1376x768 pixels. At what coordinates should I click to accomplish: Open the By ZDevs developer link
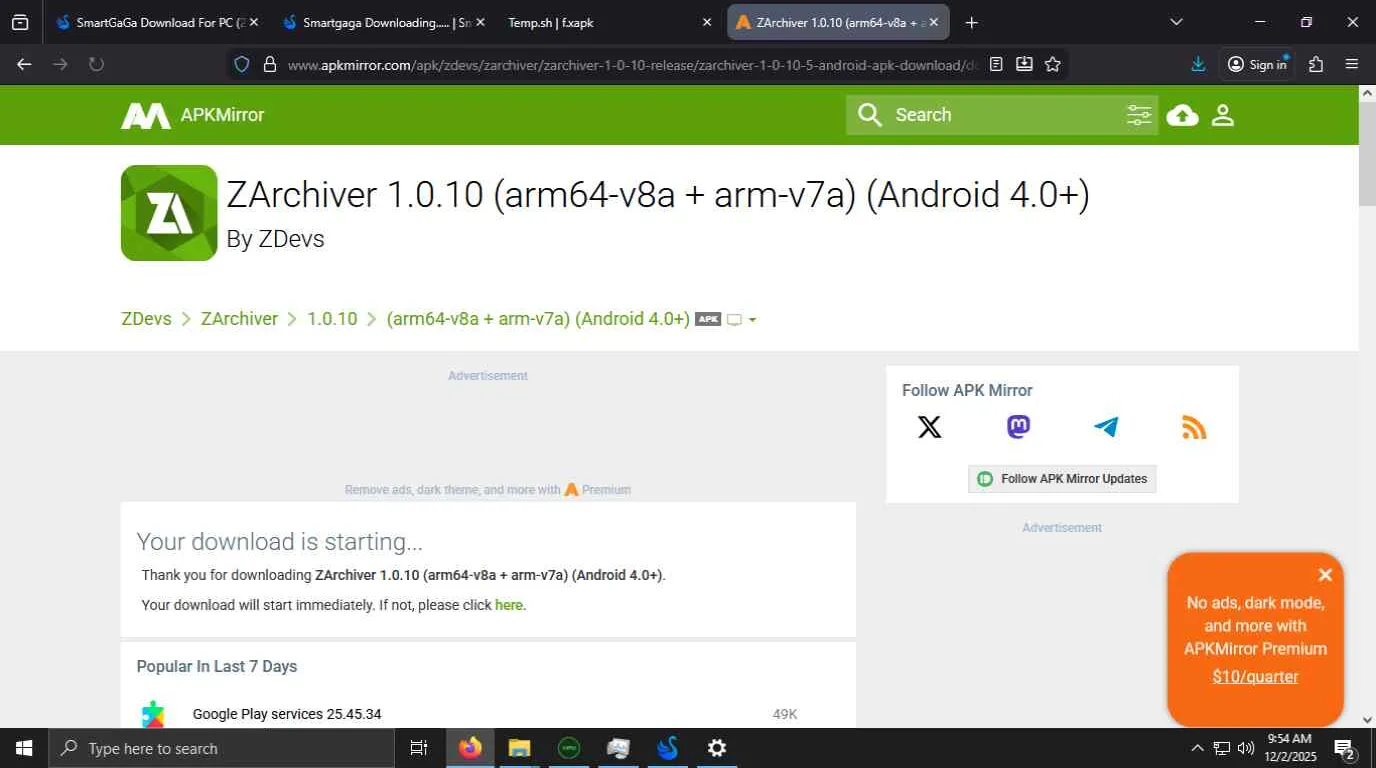276,239
